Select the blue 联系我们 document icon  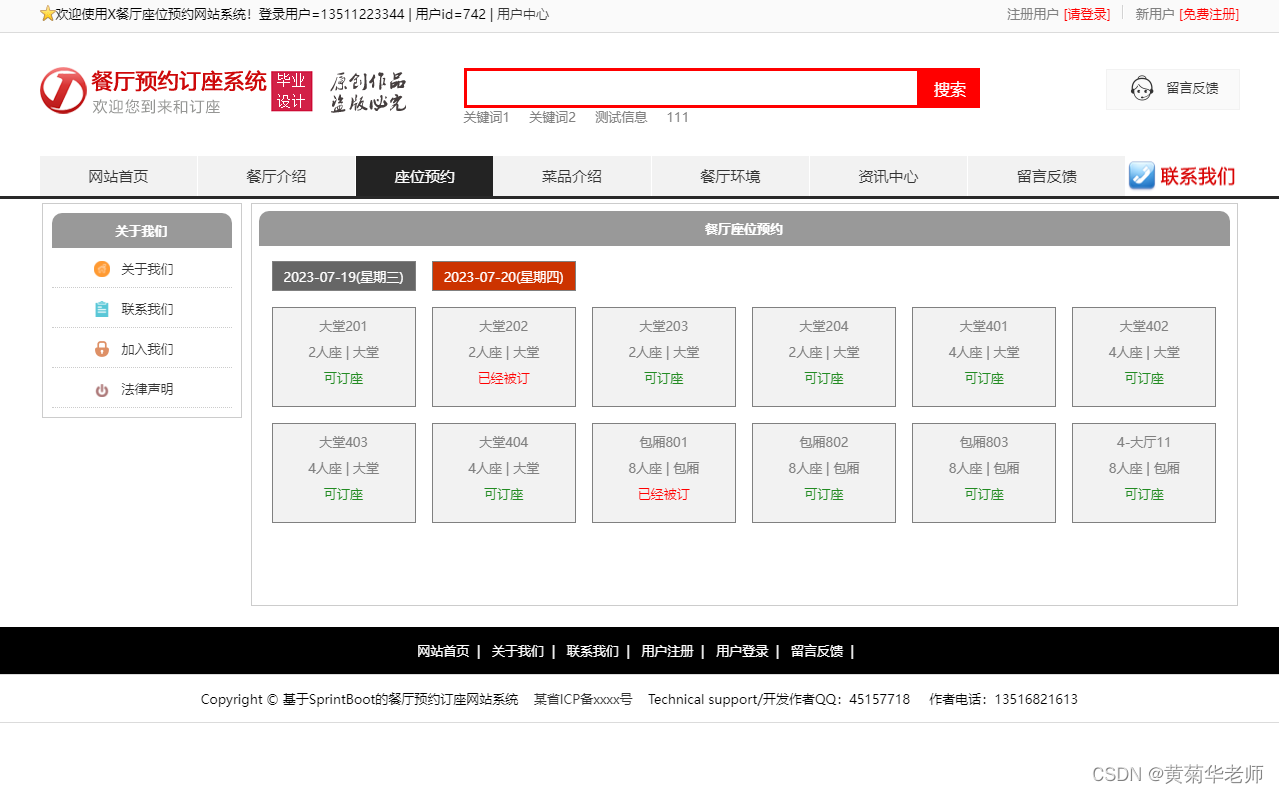100,308
